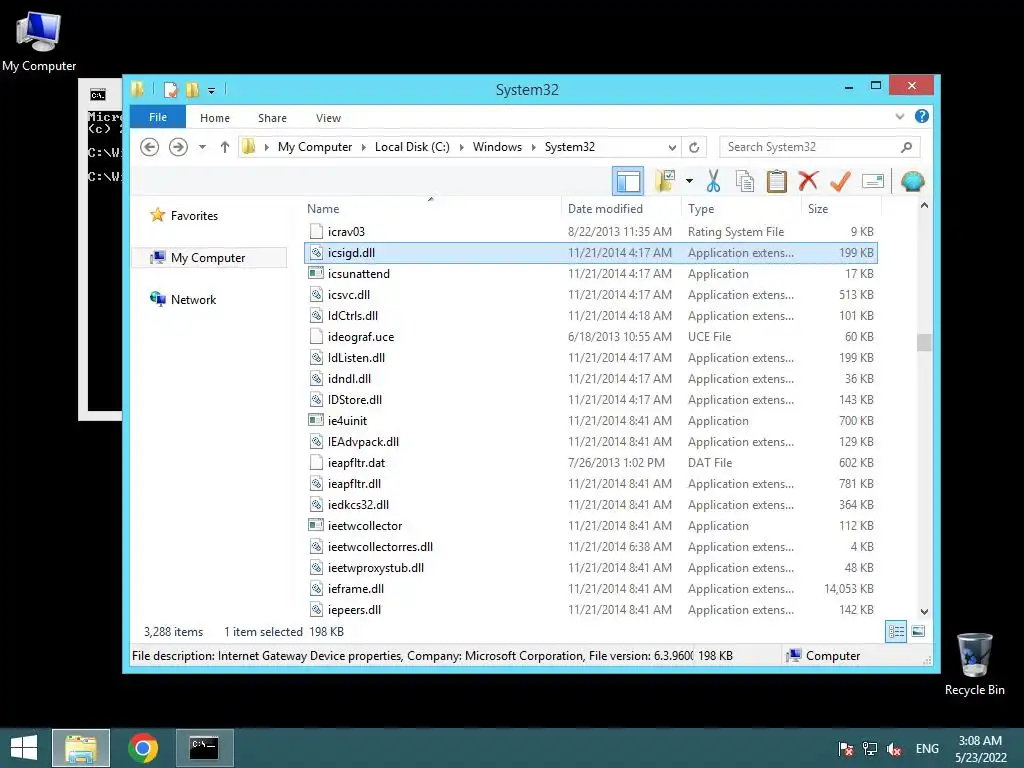Refresh the System32 folder view
This screenshot has height=768, width=1024.
click(x=694, y=147)
